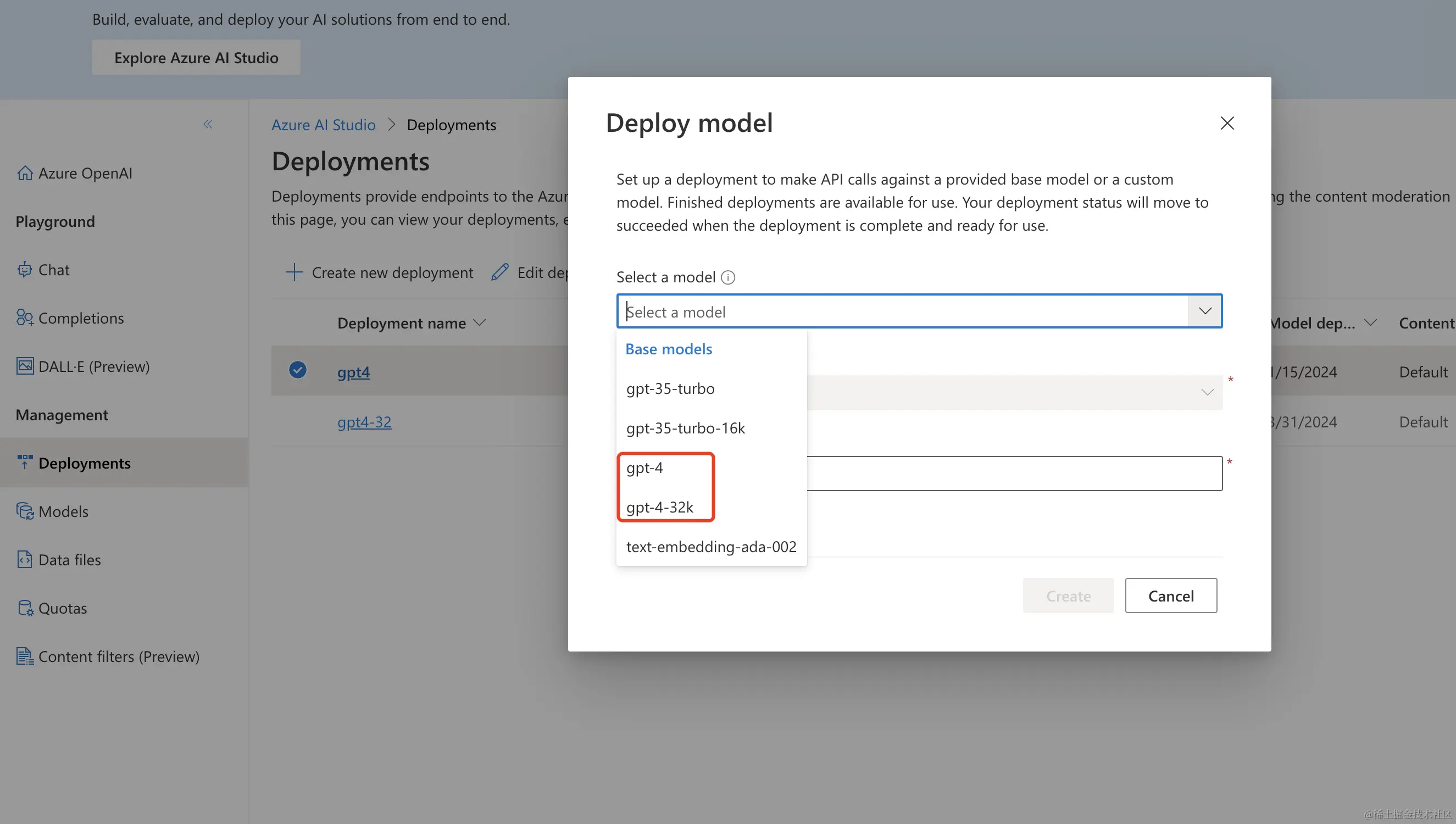The width and height of the screenshot is (1456, 824).
Task: Click the Azure OpenAI home icon
Action: pyautogui.click(x=24, y=173)
